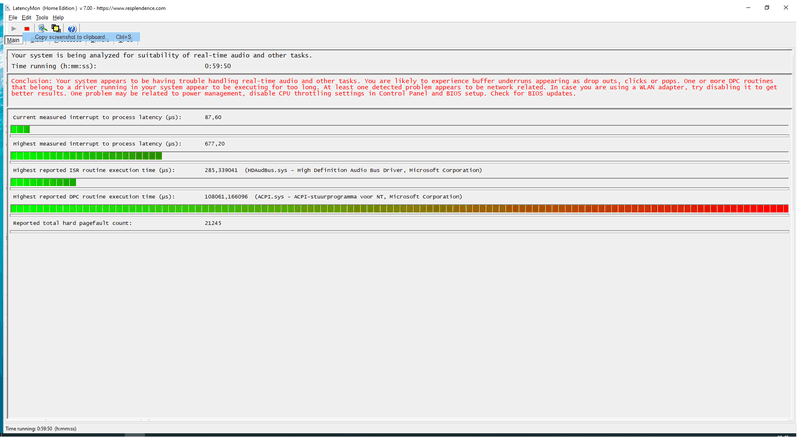Click the time running value 0:59:50
Viewport: 800px width, 437px height.
pos(218,66)
